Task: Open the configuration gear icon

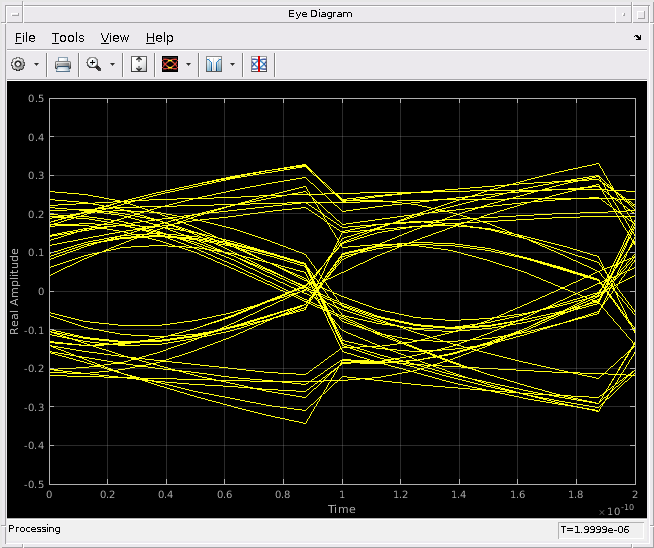Action: coord(18,64)
